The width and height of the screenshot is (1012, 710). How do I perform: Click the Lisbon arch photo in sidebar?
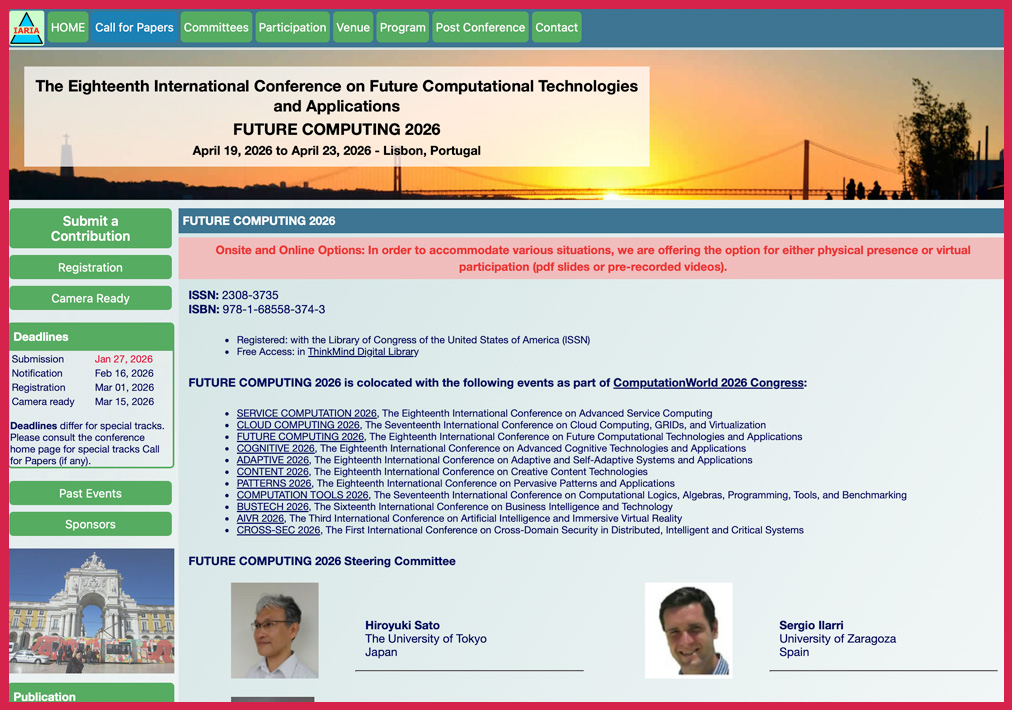(x=92, y=611)
